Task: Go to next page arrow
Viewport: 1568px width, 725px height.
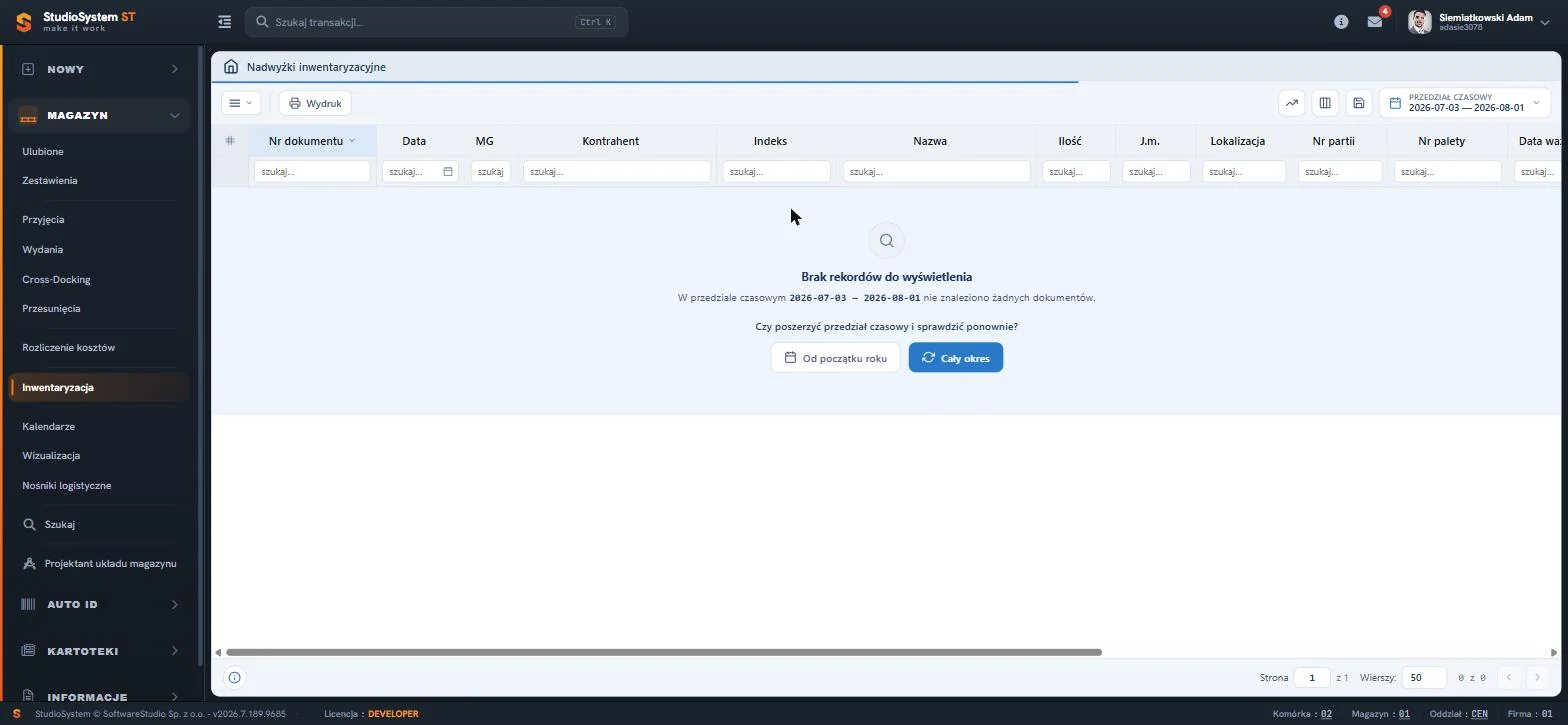Action: [x=1538, y=678]
